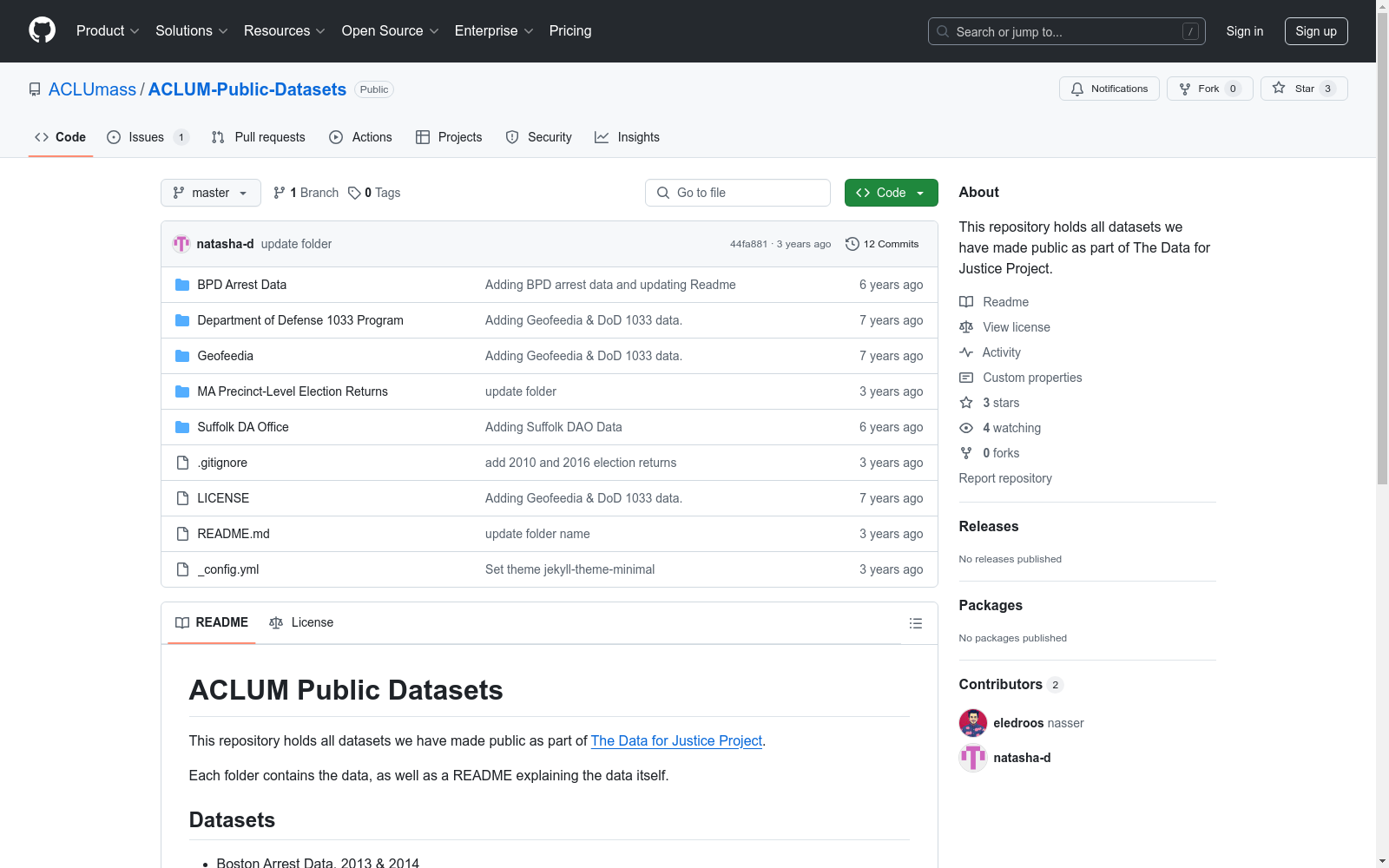
Task: Open the Suffolk DA Office folder
Action: coord(243,427)
